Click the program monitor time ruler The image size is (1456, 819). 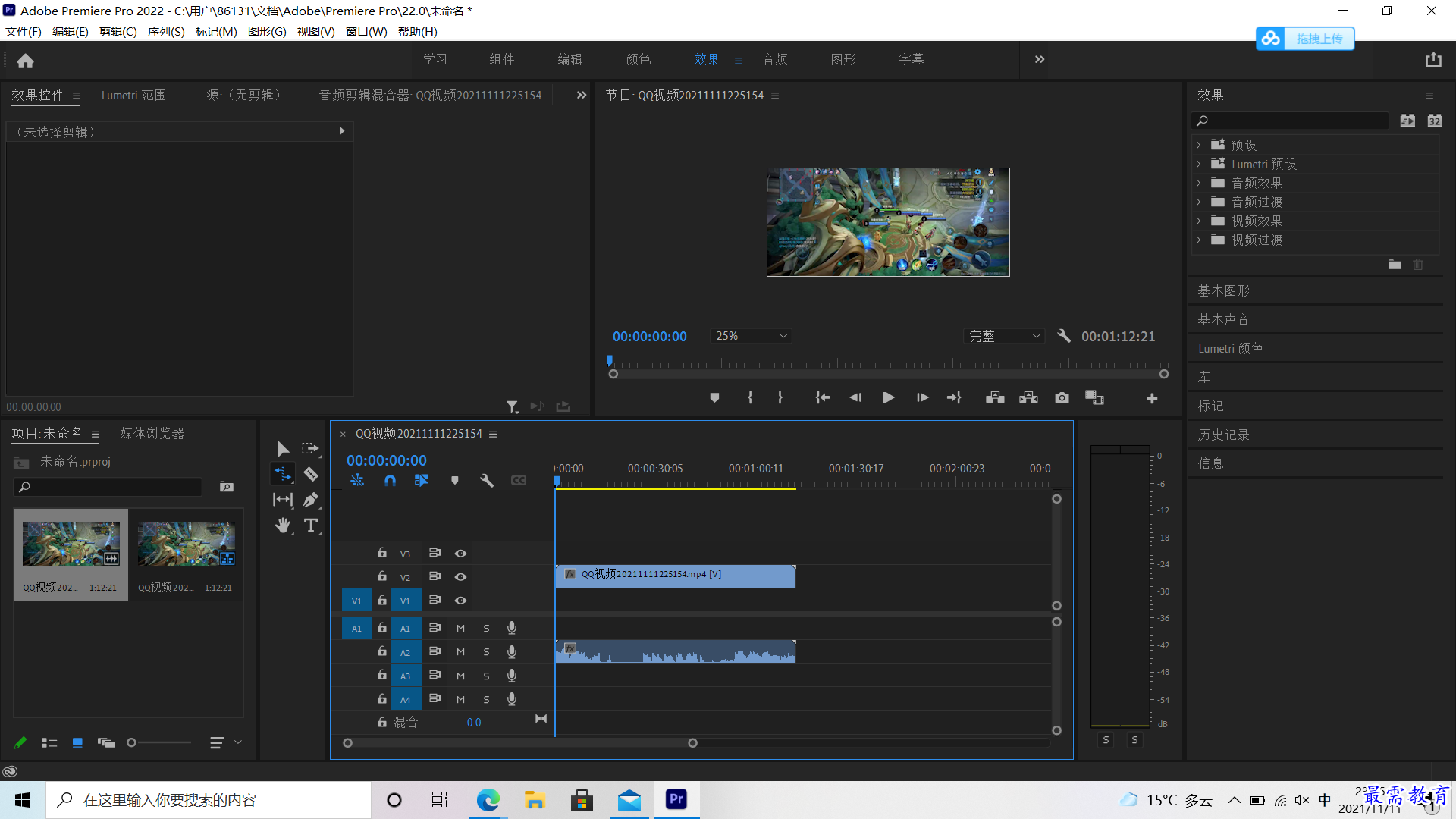pyautogui.click(x=888, y=363)
